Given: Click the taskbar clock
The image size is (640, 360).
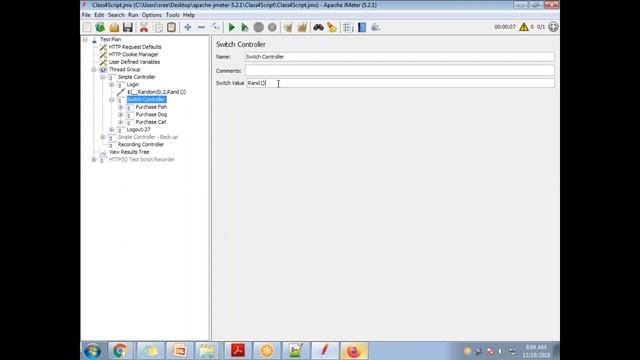Looking at the screenshot, I should coord(536,351).
